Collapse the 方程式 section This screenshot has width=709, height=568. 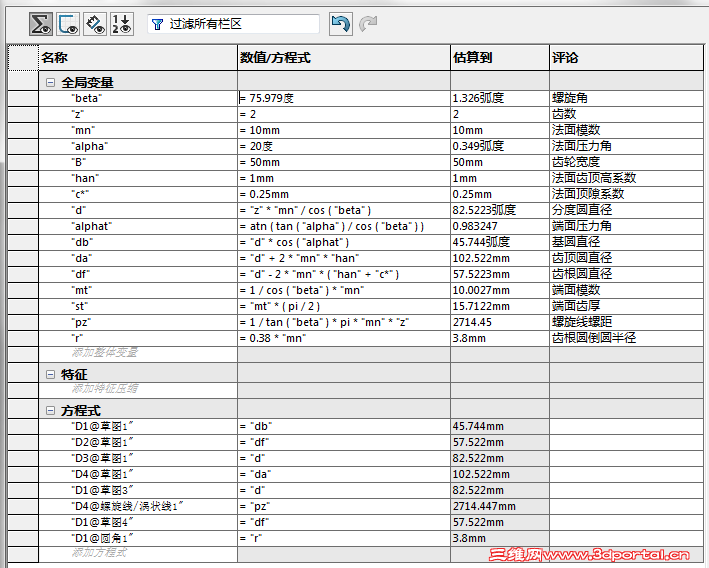click(x=51, y=411)
